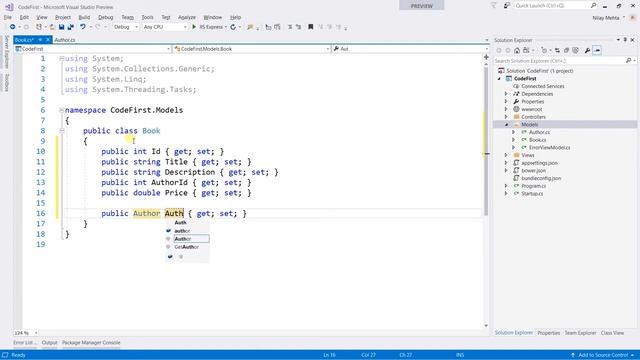Image resolution: width=640 pixels, height=360 pixels.
Task: Click the notifications flag icon
Action: 493,5
